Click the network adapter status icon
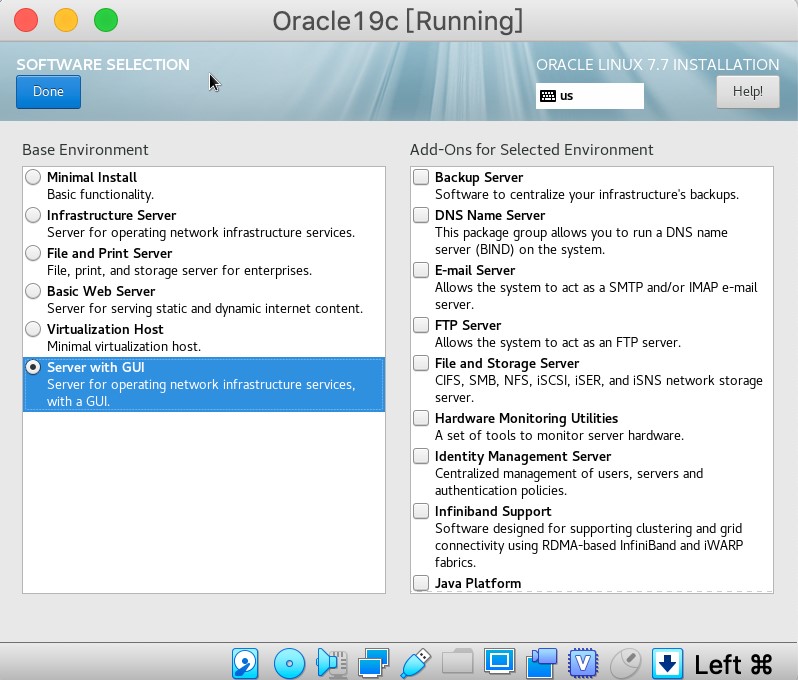This screenshot has width=798, height=680. pos(374,663)
